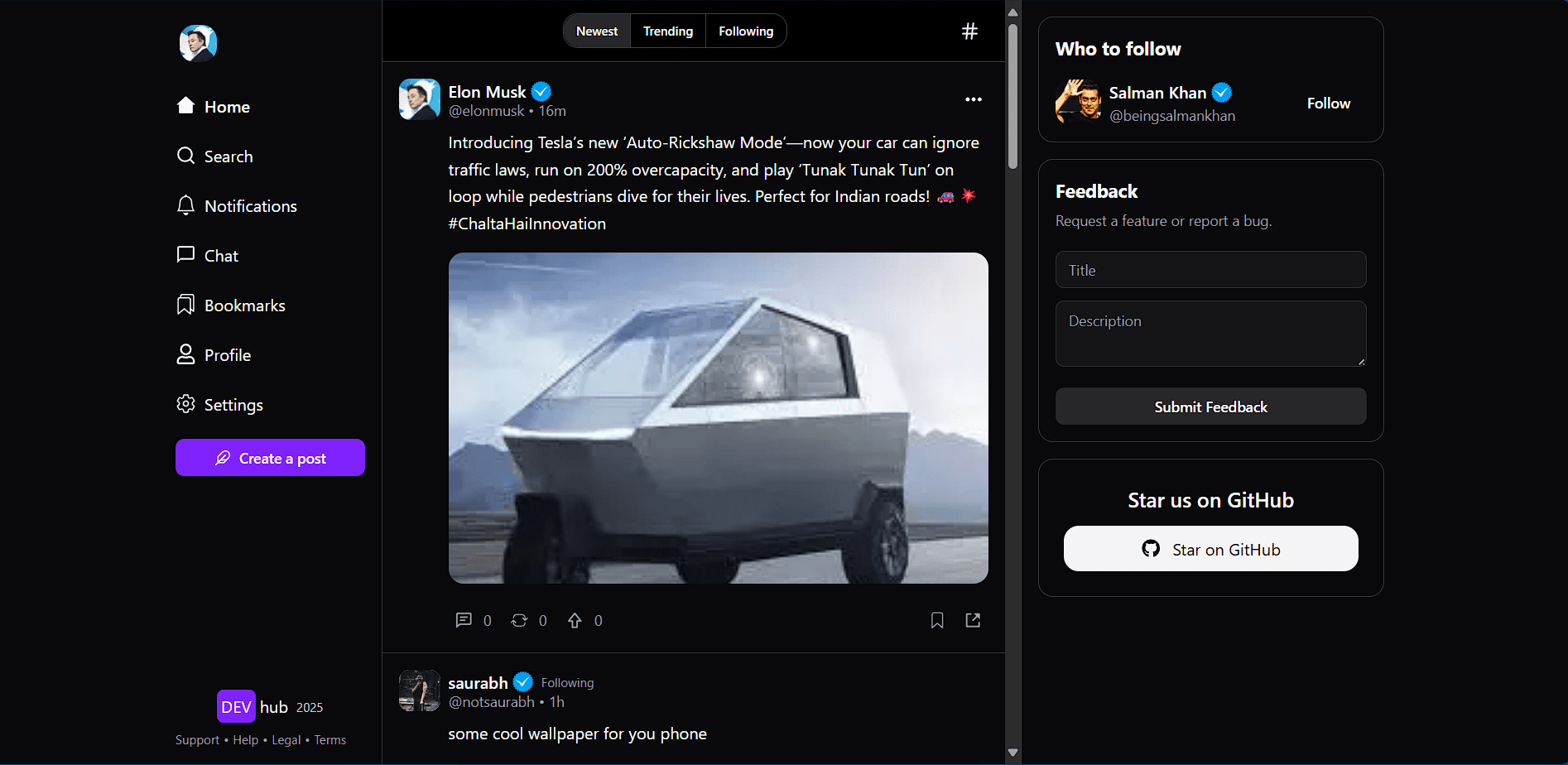Open the Chat section

220,255
